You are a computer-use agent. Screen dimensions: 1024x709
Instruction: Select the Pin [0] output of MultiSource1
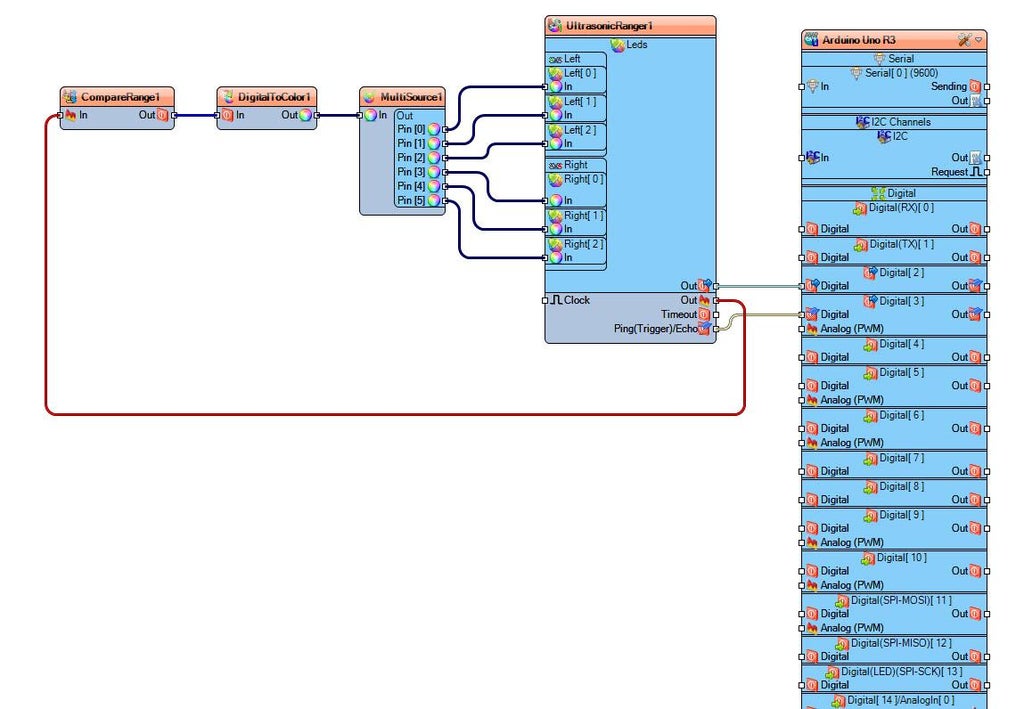[x=419, y=129]
